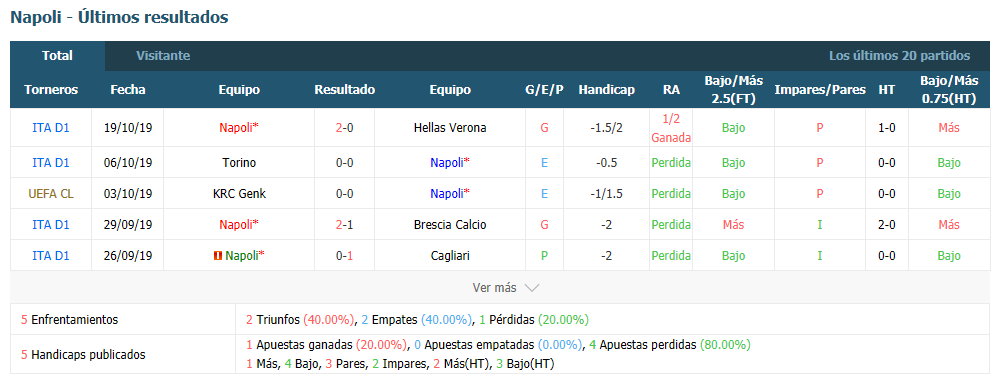The width and height of the screenshot is (1003, 374).
Task: Open the UEFA CL tournament link
Action: click(51, 194)
